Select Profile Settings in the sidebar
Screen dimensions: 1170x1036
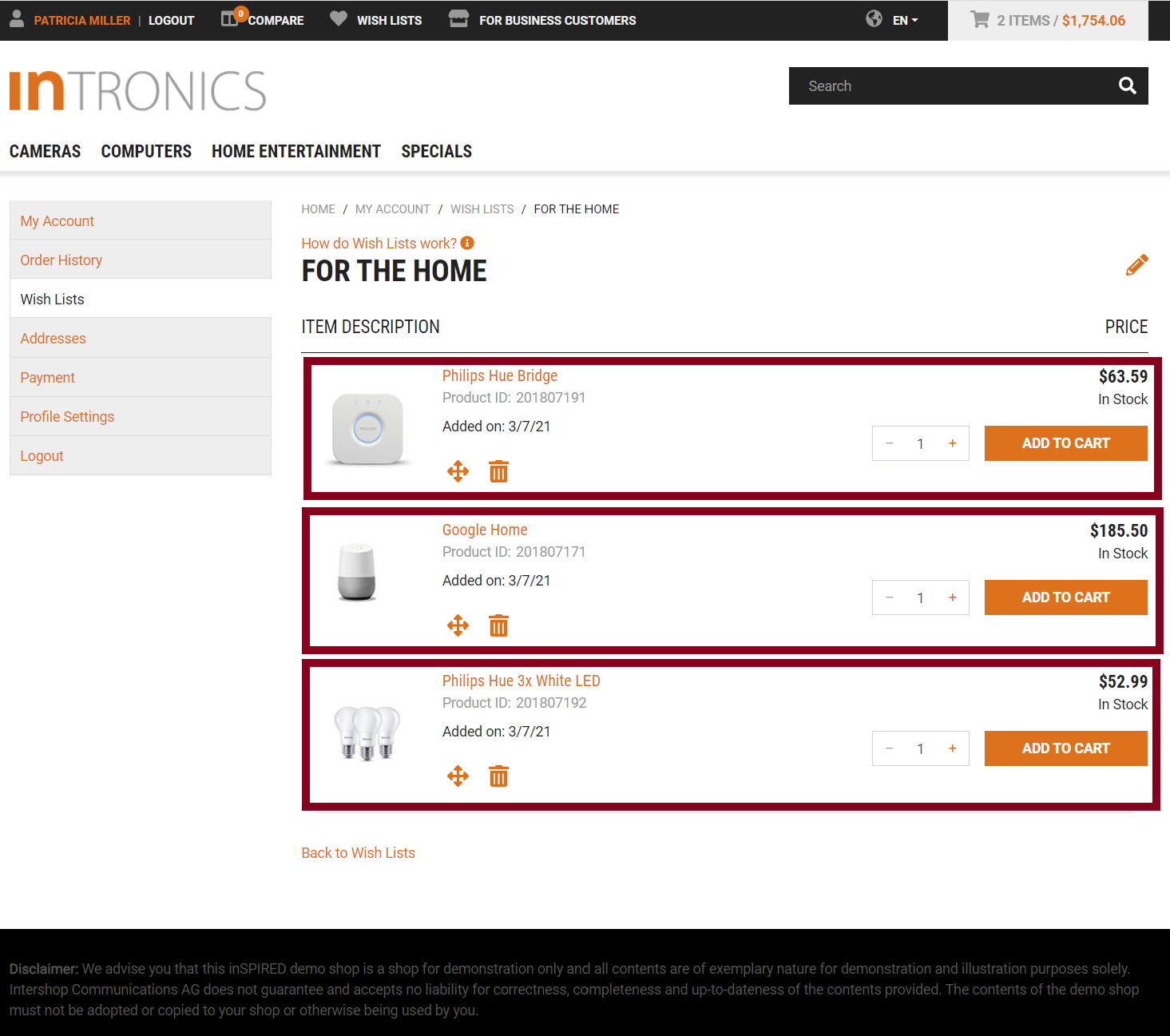[141, 416]
